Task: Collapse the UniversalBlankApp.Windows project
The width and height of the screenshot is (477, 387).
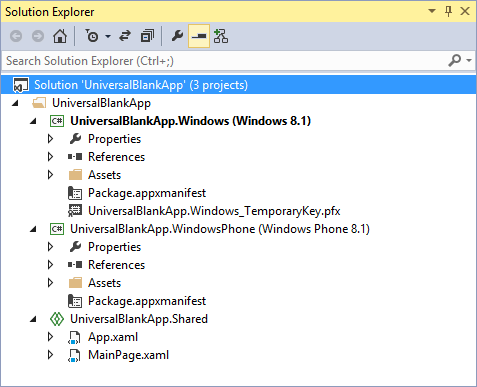Action: pos(33,121)
